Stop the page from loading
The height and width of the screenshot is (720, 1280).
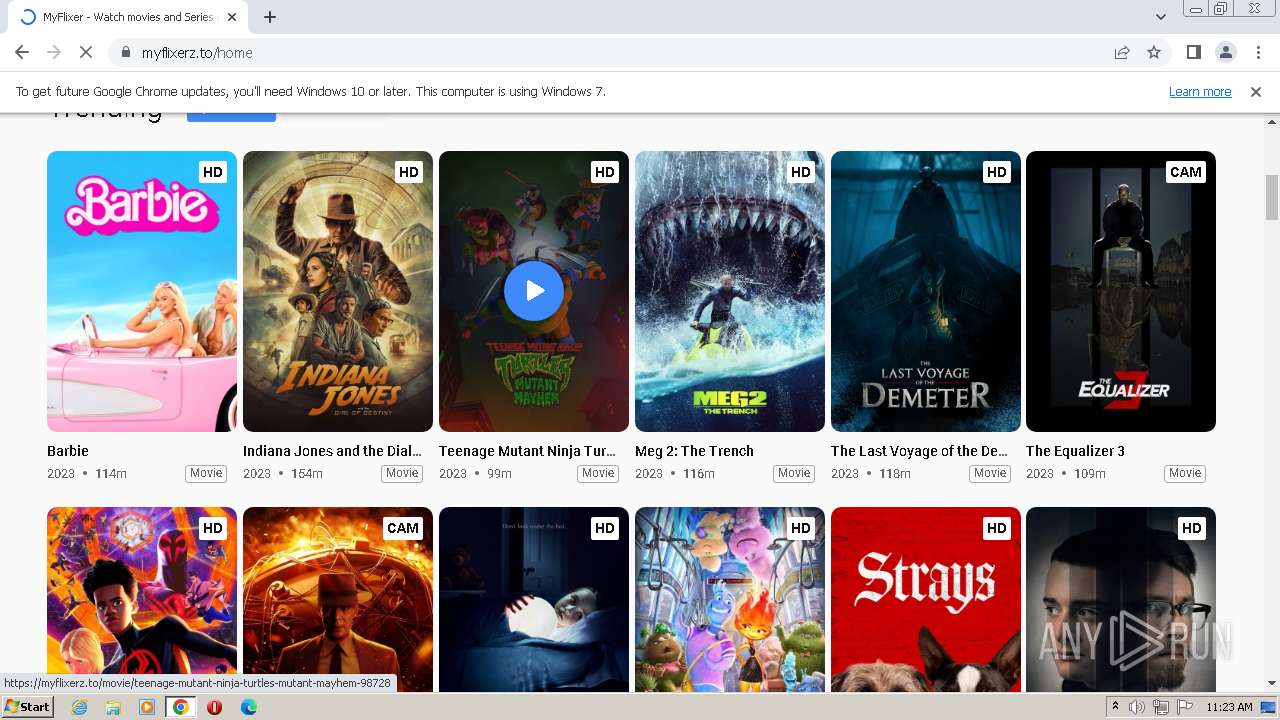click(x=86, y=52)
